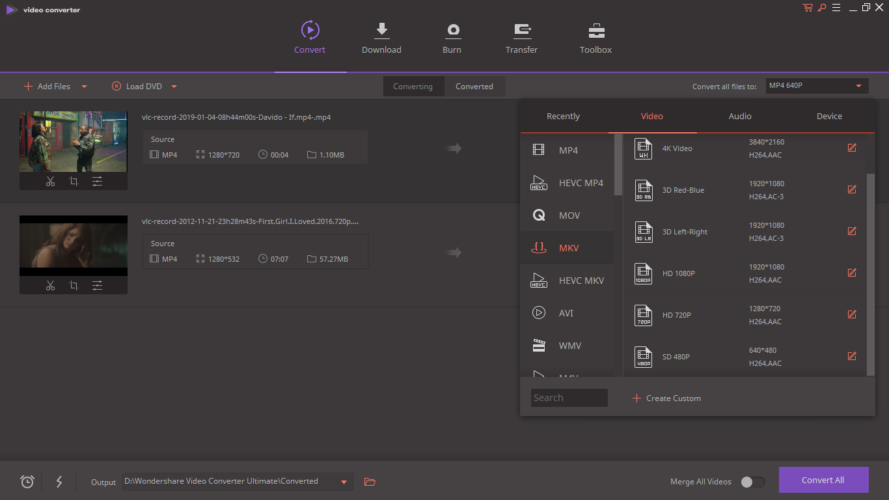The image size is (889, 500).
Task: Open the output folder icon
Action: pyautogui.click(x=370, y=482)
